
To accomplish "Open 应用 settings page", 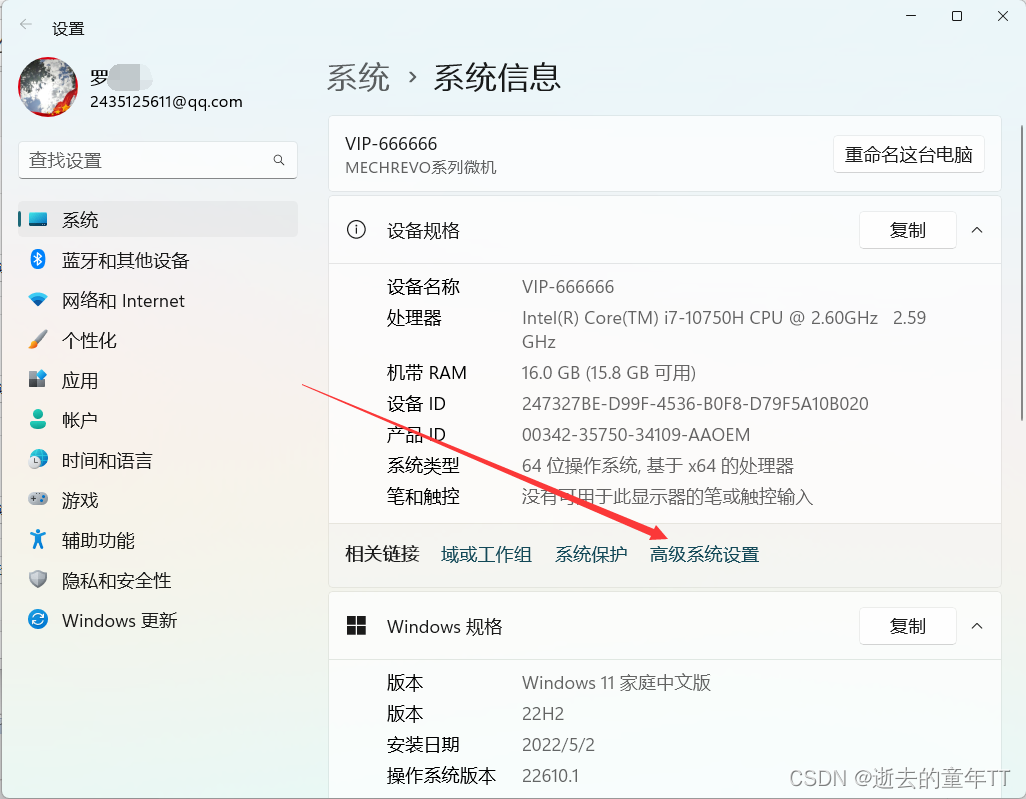I will 158,380.
